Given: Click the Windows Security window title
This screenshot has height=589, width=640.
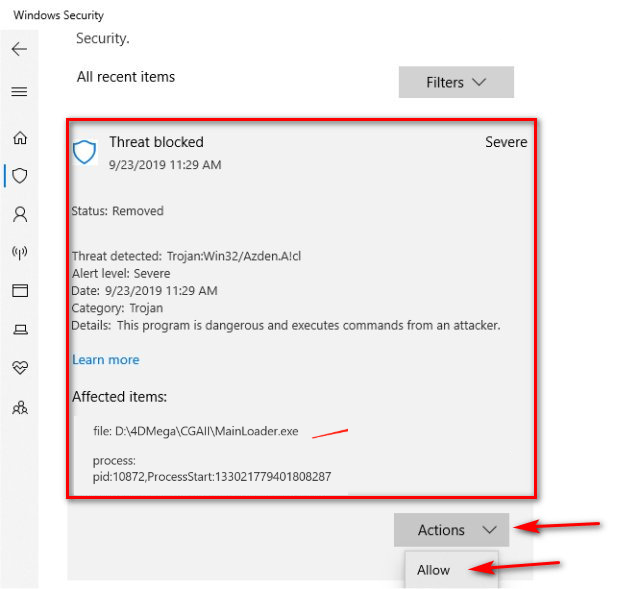Looking at the screenshot, I should tap(58, 15).
